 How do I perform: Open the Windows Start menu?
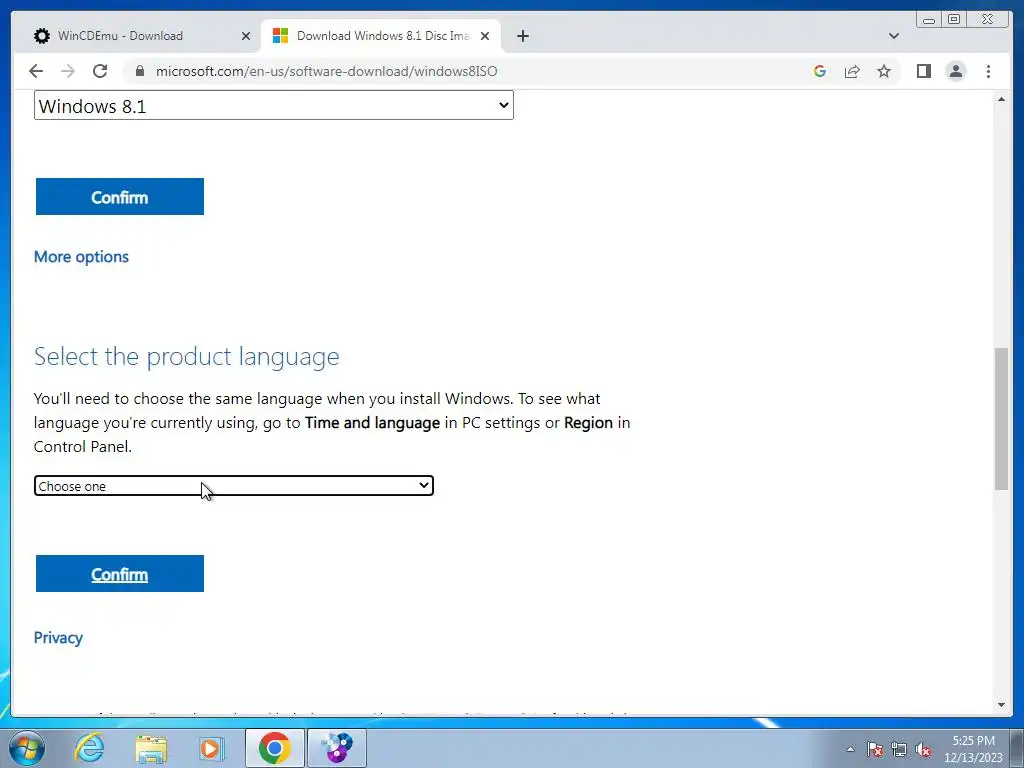(x=27, y=748)
